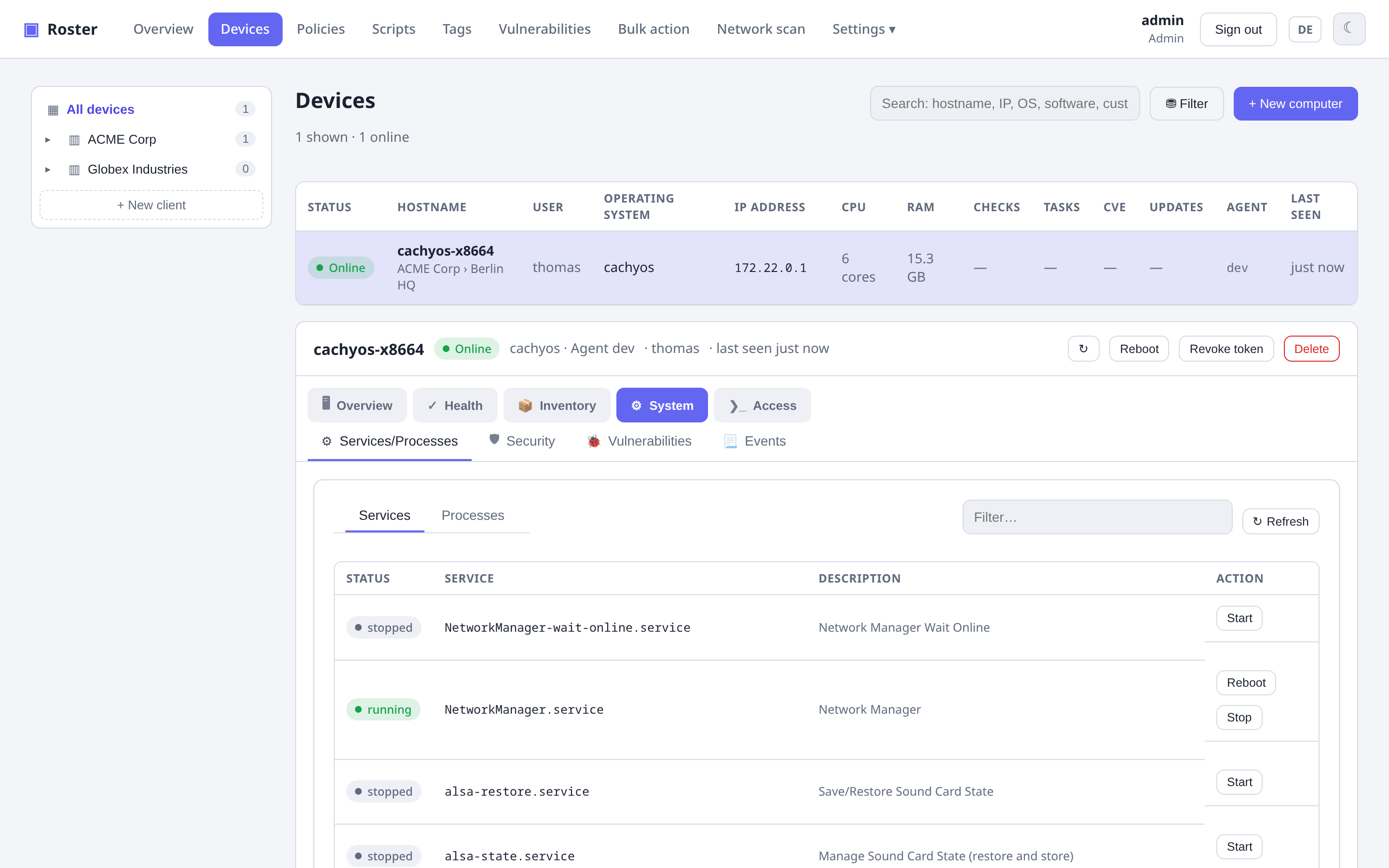Expand the ACME Corp tree node
Viewport: 1389px width, 868px height.
point(48,139)
